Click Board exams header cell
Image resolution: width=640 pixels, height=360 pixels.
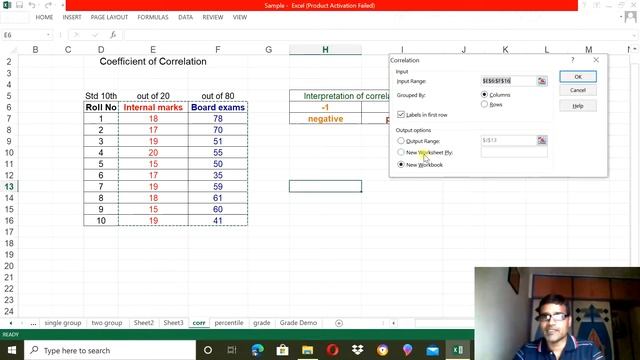point(218,107)
